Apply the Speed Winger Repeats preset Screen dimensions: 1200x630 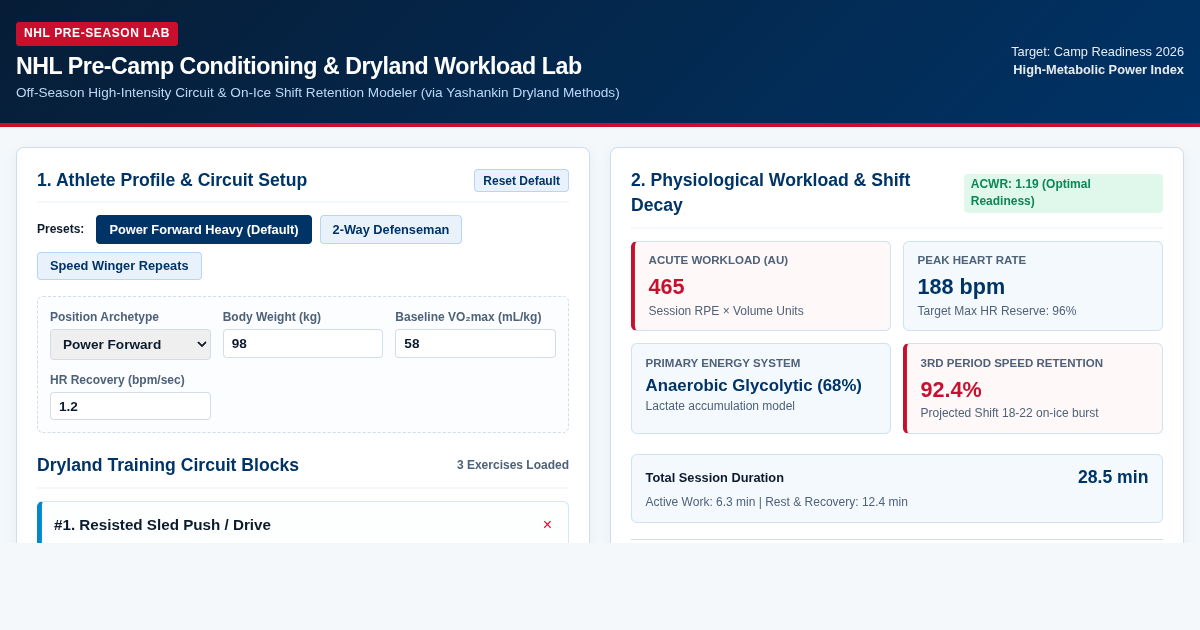pyautogui.click(x=119, y=266)
